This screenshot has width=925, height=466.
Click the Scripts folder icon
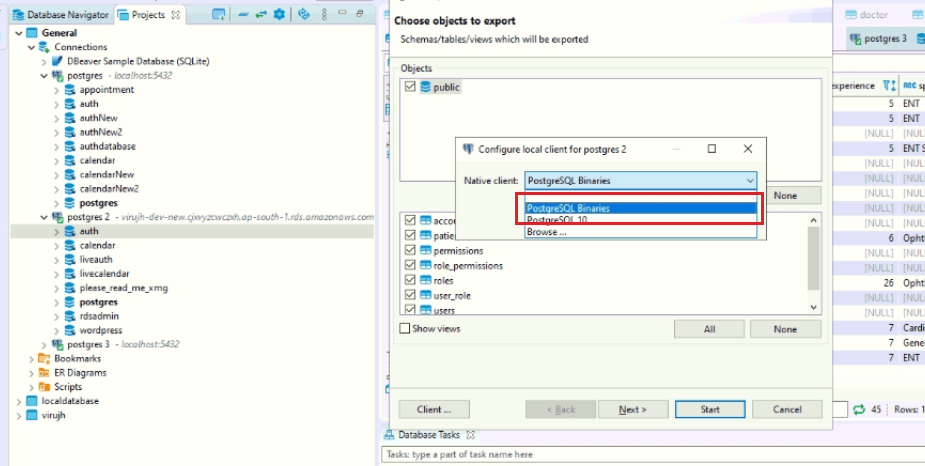[x=44, y=387]
